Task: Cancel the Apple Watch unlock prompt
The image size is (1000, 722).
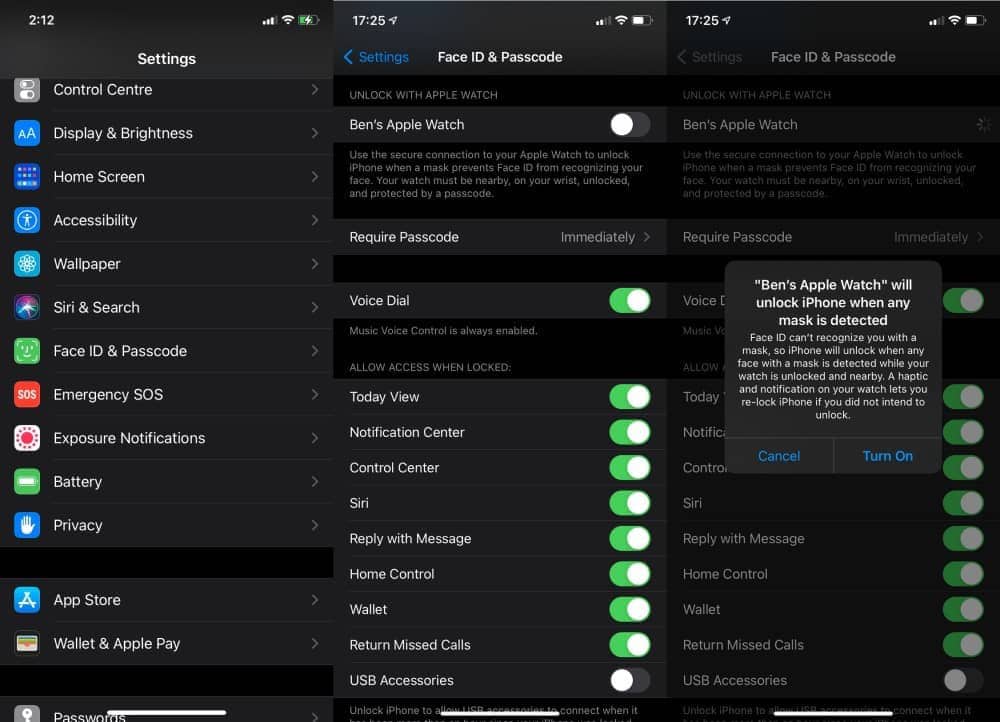Action: (779, 456)
